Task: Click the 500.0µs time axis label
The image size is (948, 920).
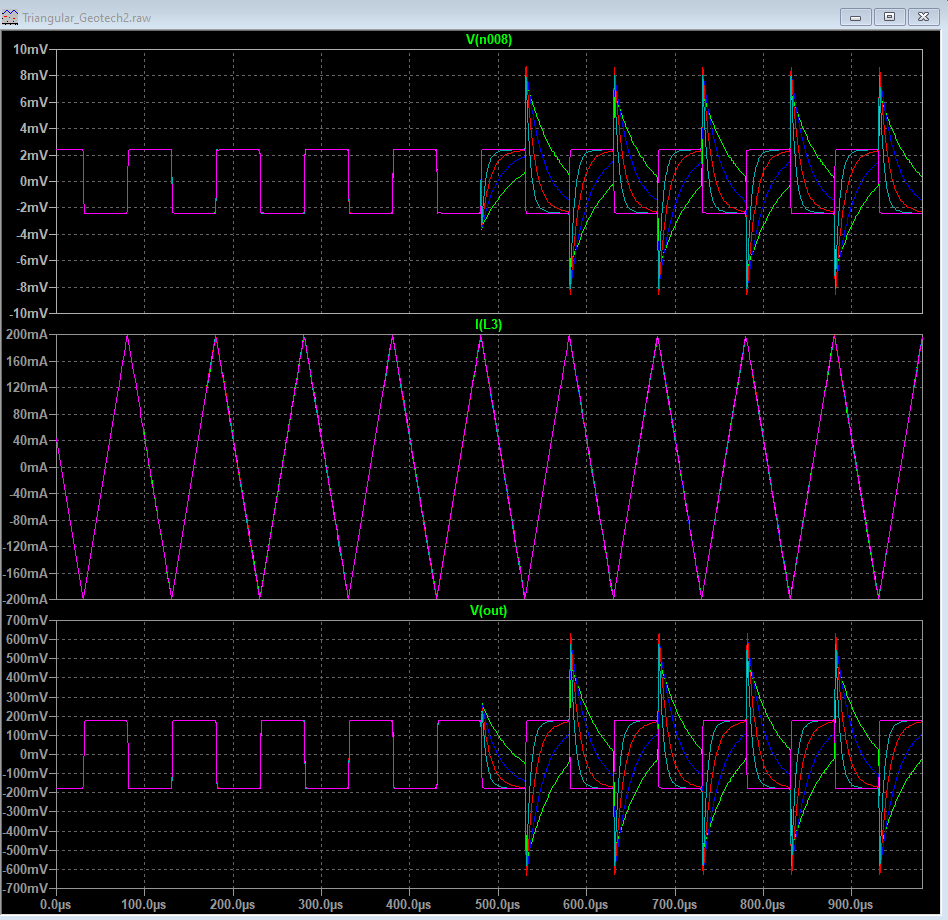Action: (499, 903)
